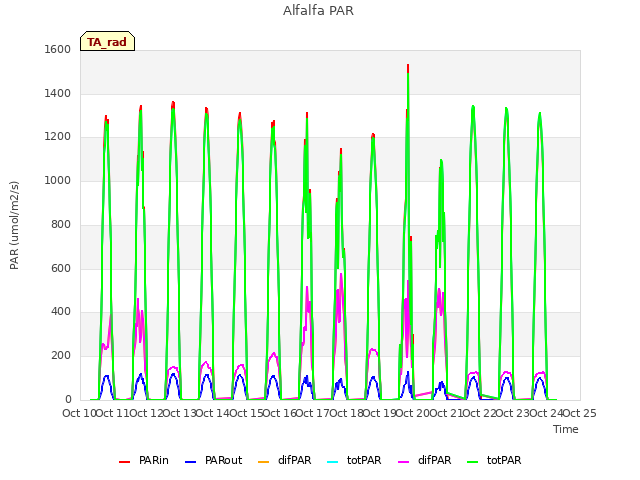Click the cyan totPAR legend swatch
Image resolution: width=640 pixels, height=480 pixels.
(333, 461)
